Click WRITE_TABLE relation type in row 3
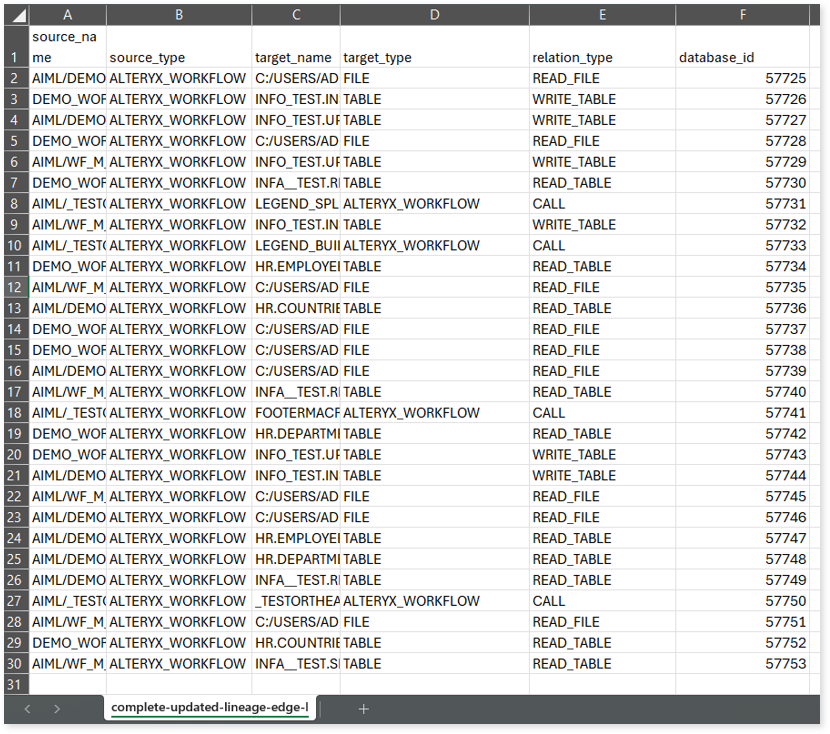The height and width of the screenshot is (734, 830). coord(602,99)
